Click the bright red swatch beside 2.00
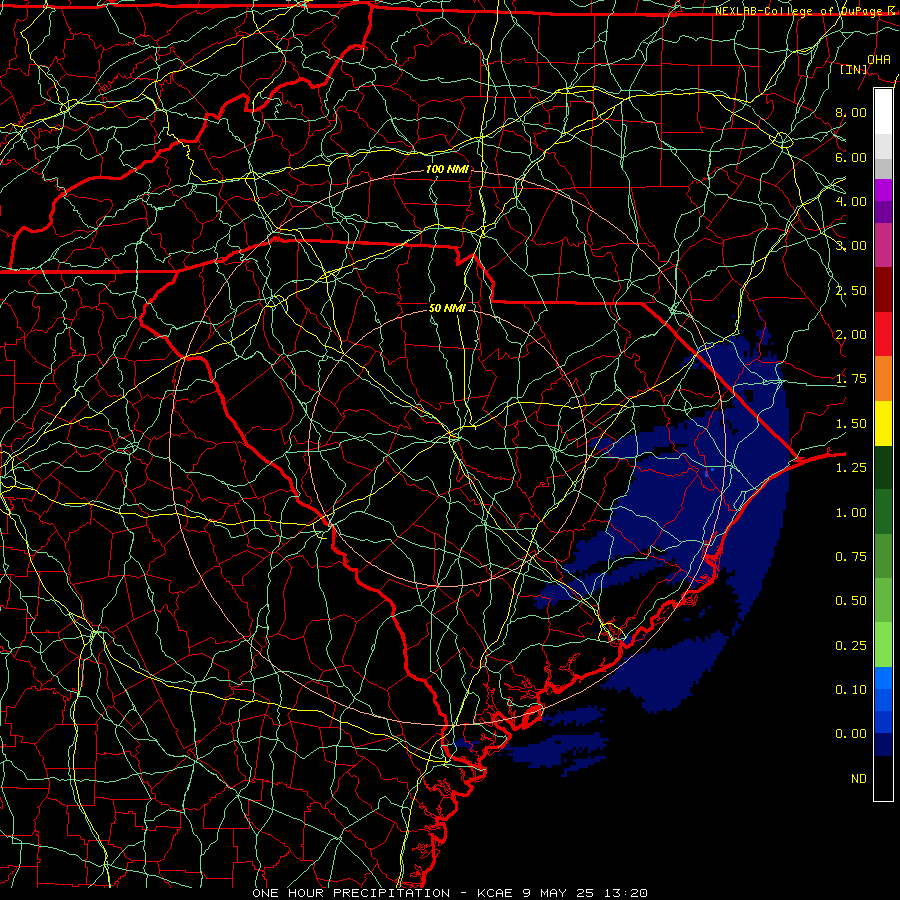Image resolution: width=900 pixels, height=900 pixels. [x=883, y=334]
